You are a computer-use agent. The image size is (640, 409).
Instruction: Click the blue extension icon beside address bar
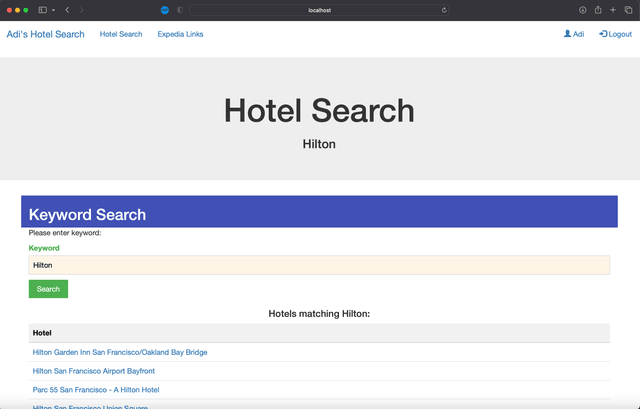(165, 10)
